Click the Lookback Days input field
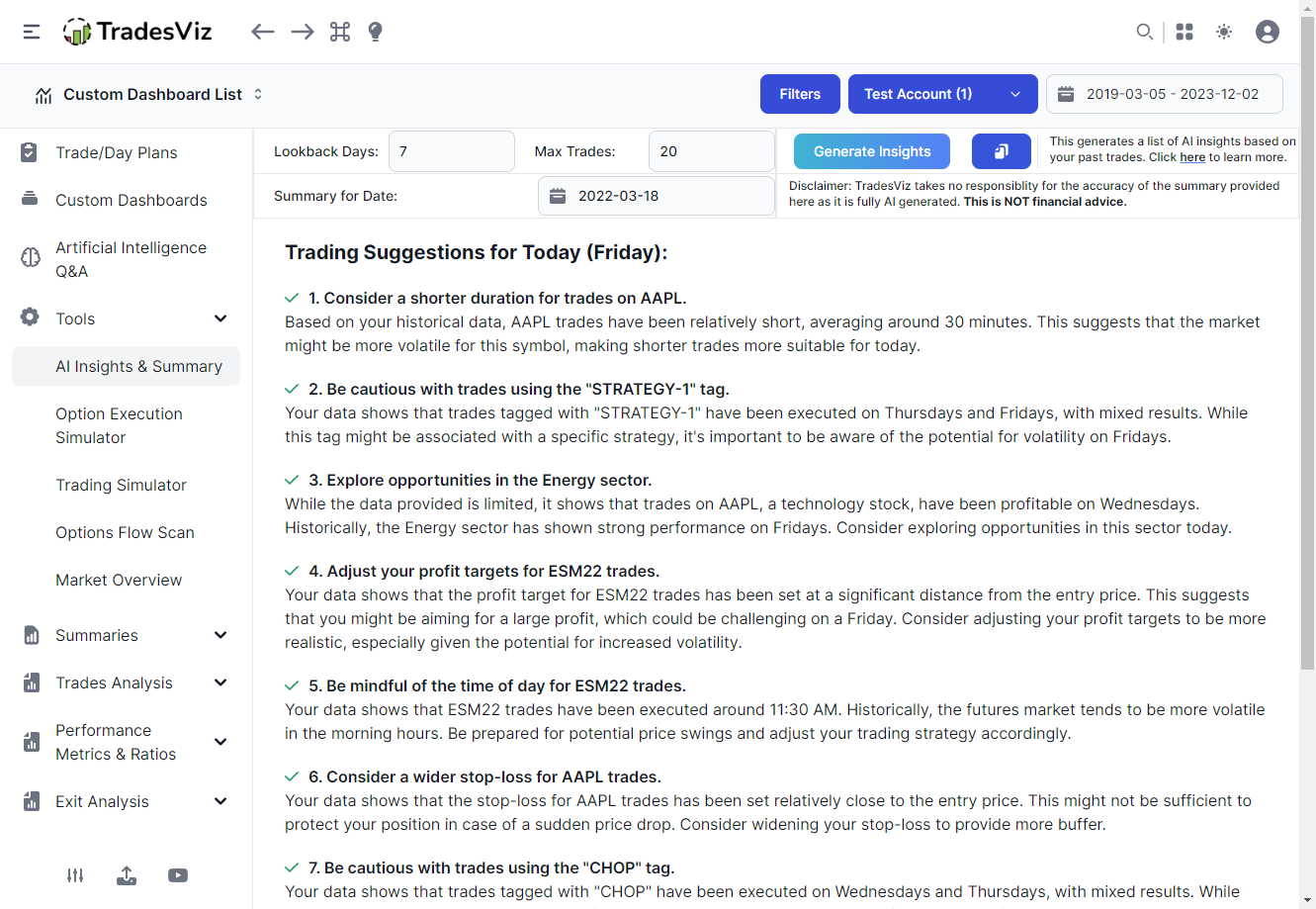1316x909 pixels. pyautogui.click(x=451, y=151)
